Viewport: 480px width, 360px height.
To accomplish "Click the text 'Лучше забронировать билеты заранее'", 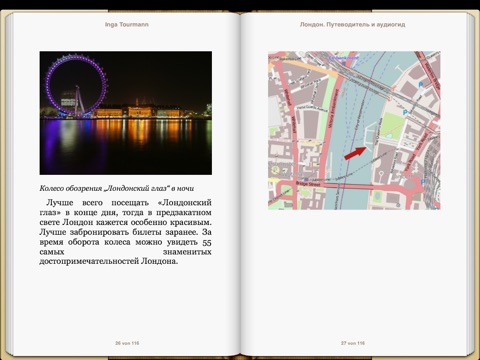I will (119, 232).
